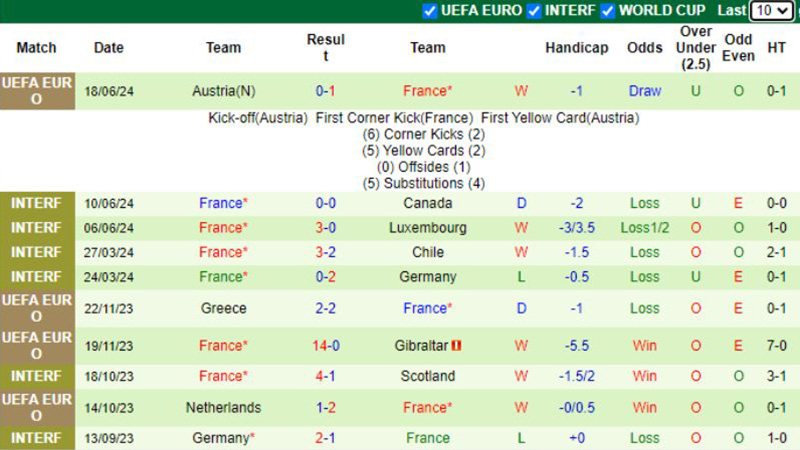Screen dimensions: 800x450
Task: Click the UEFA EURO badge for 18/06/24
Action: point(37,91)
